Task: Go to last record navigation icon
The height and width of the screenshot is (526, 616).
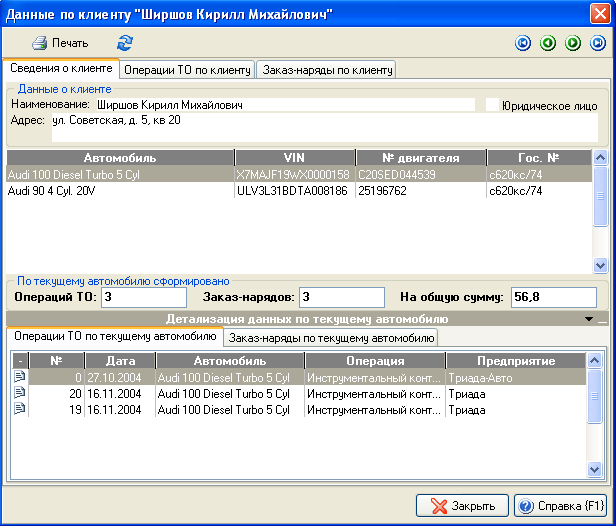Action: [598, 43]
